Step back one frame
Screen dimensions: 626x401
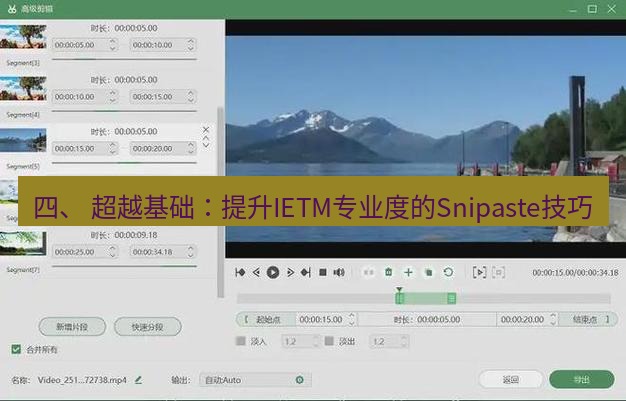click(256, 272)
